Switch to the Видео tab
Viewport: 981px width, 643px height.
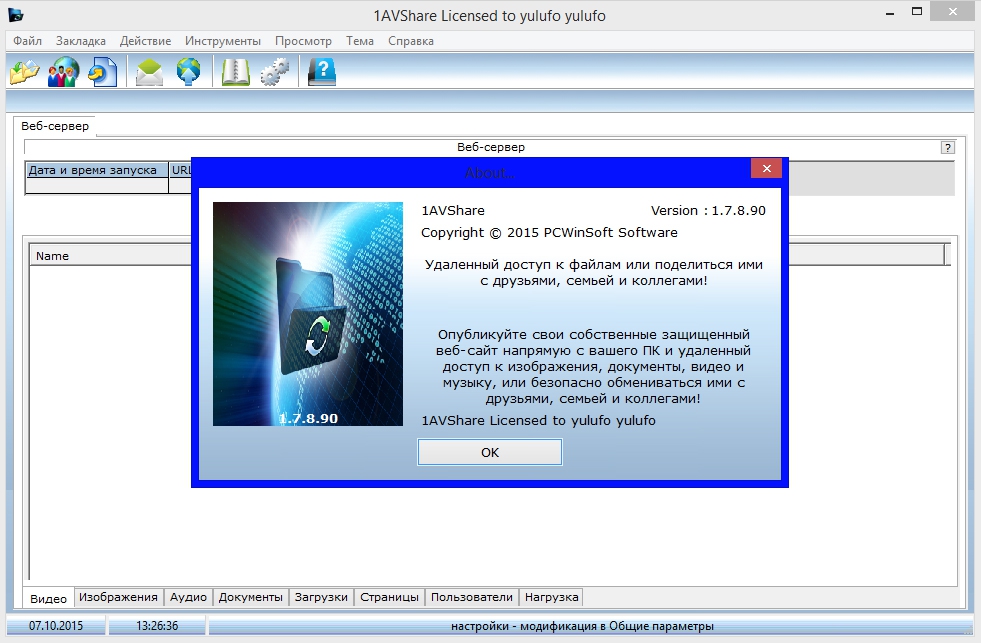(48, 598)
